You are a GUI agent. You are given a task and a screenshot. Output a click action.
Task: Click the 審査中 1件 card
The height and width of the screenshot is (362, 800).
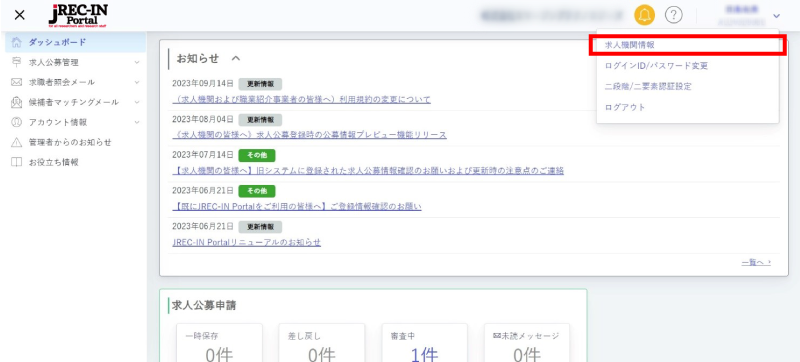[424, 343]
